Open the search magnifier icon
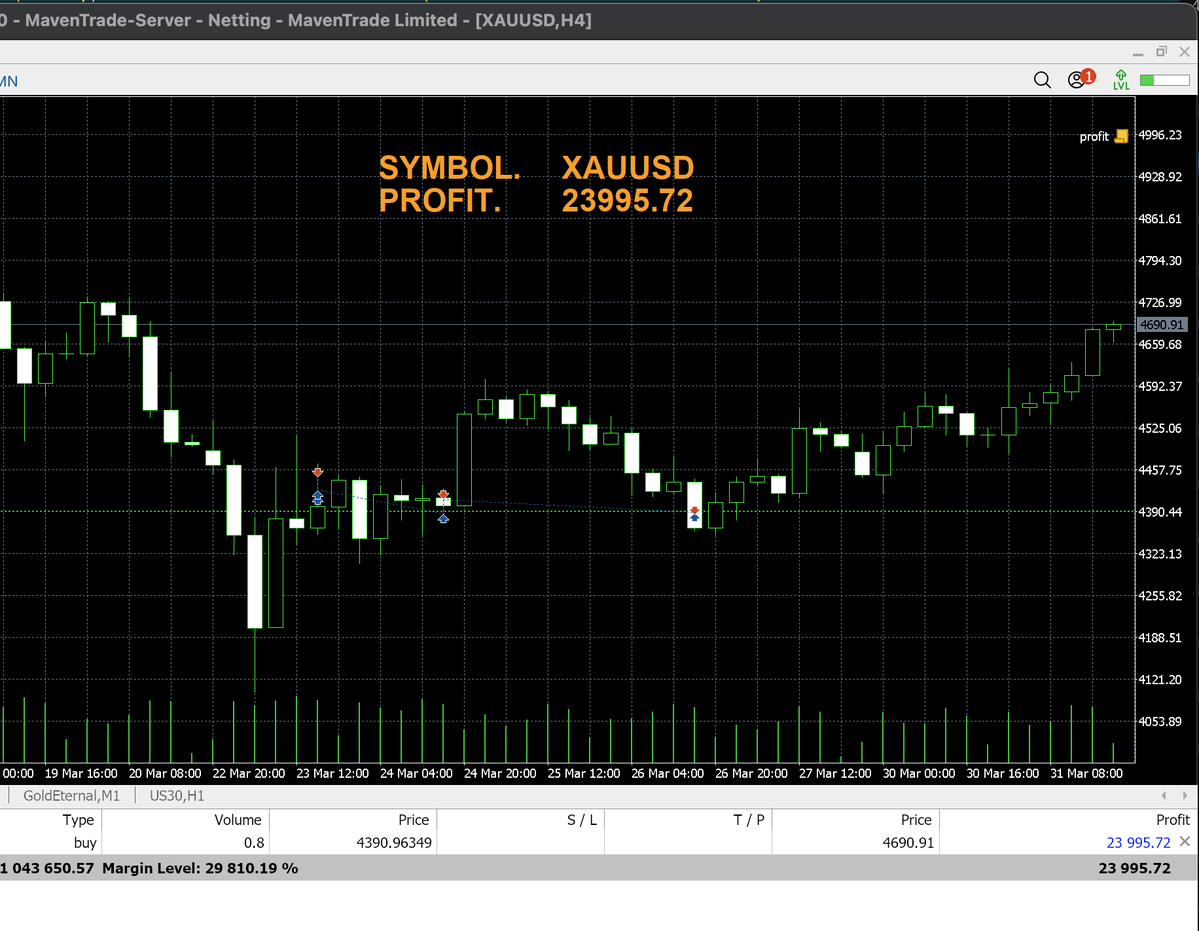Image resolution: width=1199 pixels, height=931 pixels. [1041, 79]
